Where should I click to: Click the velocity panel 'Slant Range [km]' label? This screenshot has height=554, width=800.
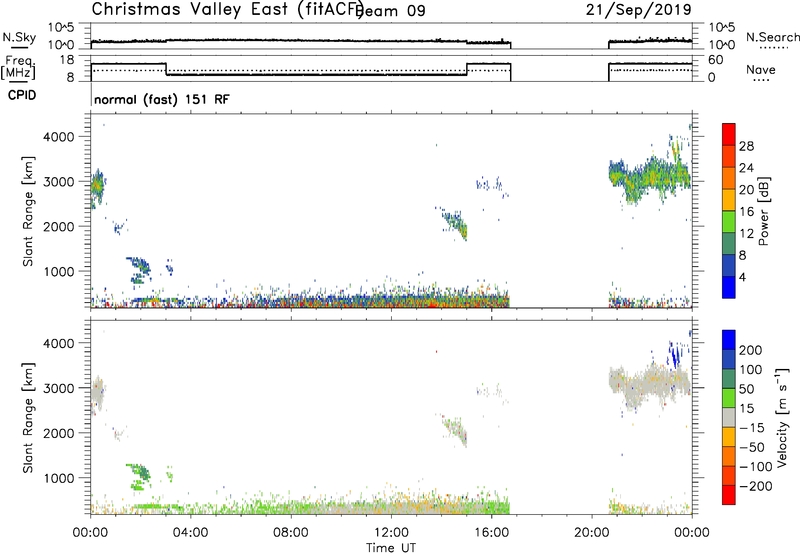(x=28, y=417)
